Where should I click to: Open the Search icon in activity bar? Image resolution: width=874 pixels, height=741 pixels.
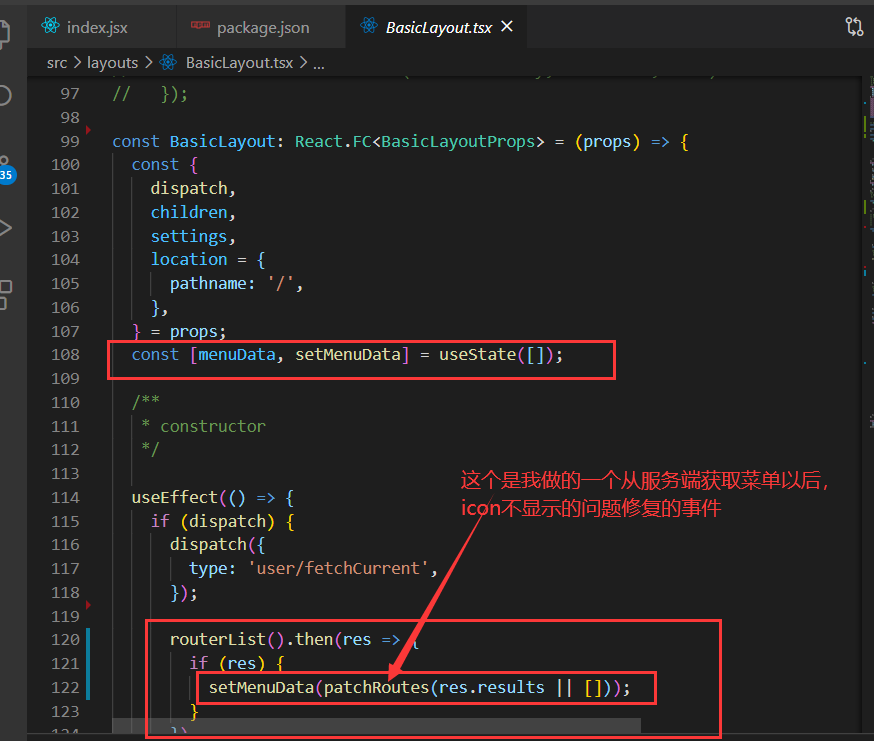click(x=4, y=95)
